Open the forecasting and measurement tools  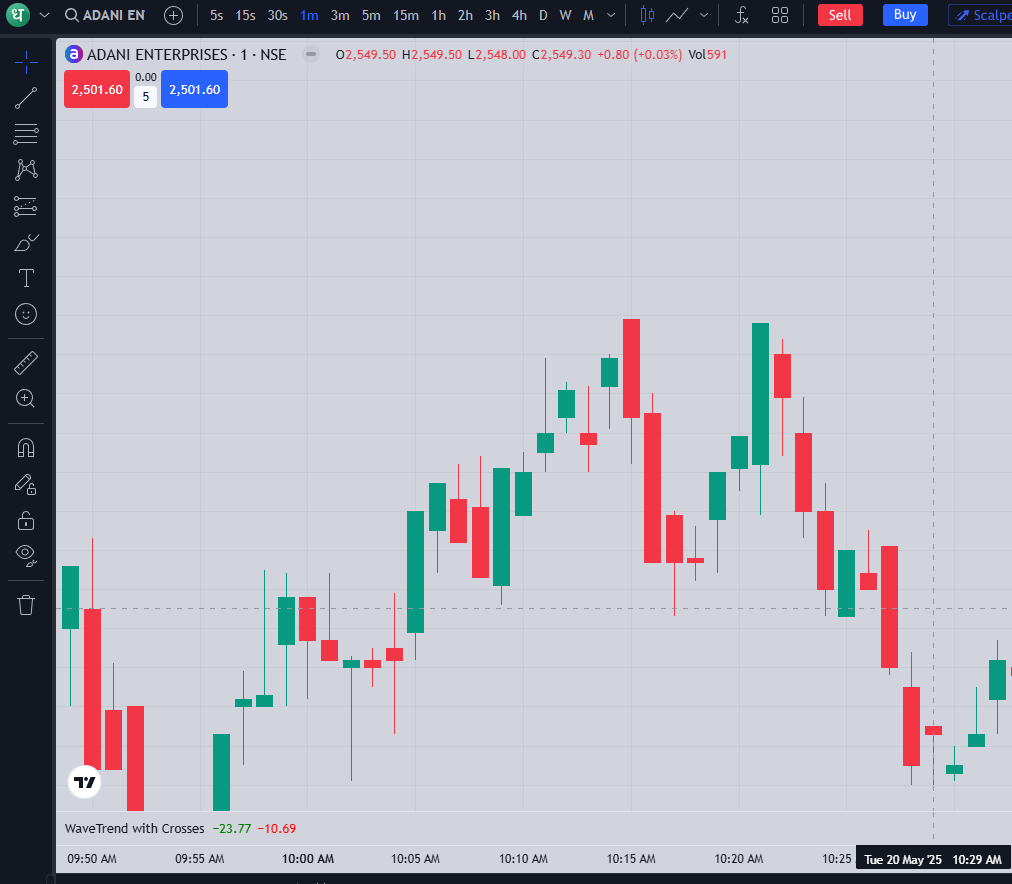coord(26,206)
